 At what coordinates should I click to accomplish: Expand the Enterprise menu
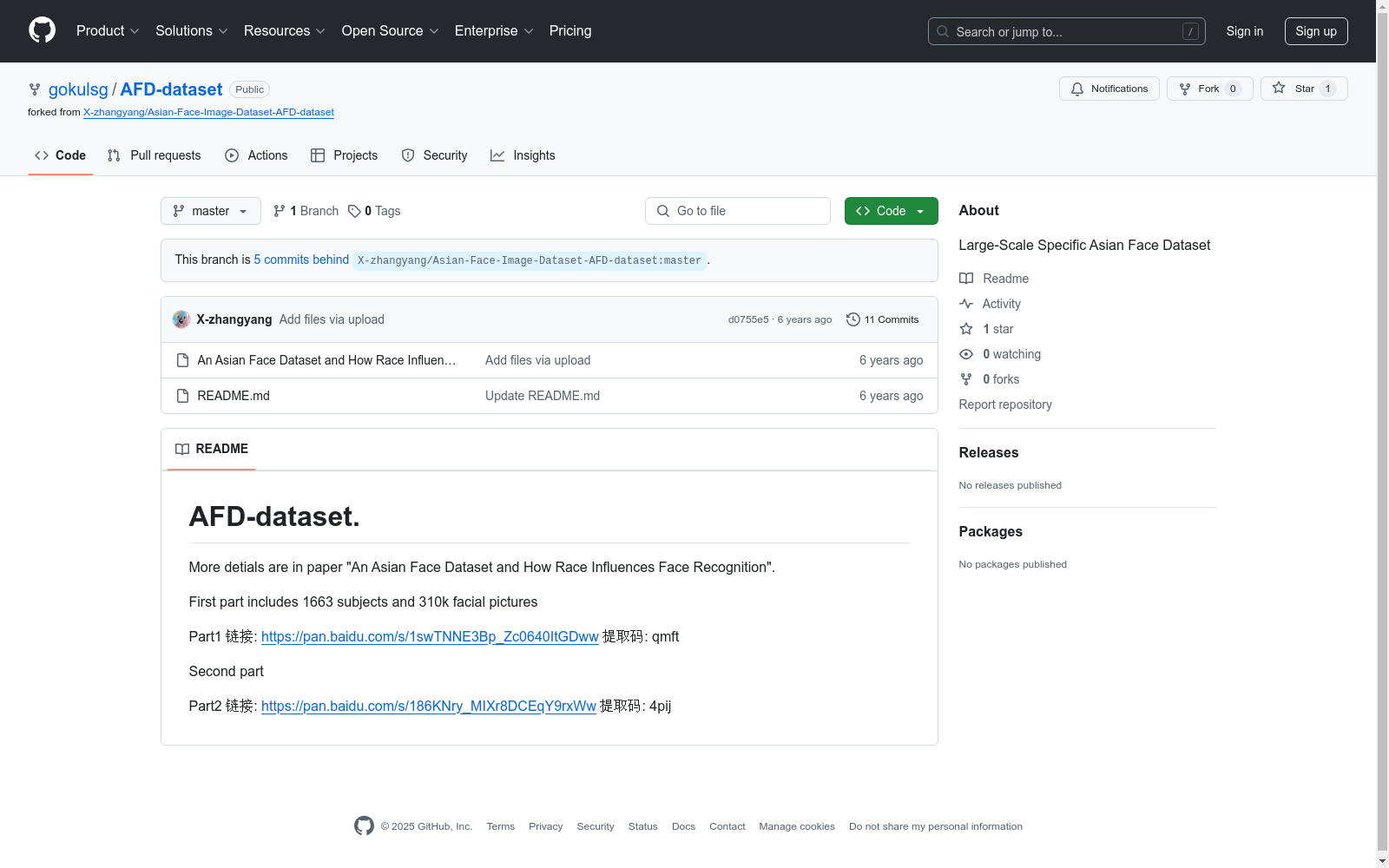[494, 31]
